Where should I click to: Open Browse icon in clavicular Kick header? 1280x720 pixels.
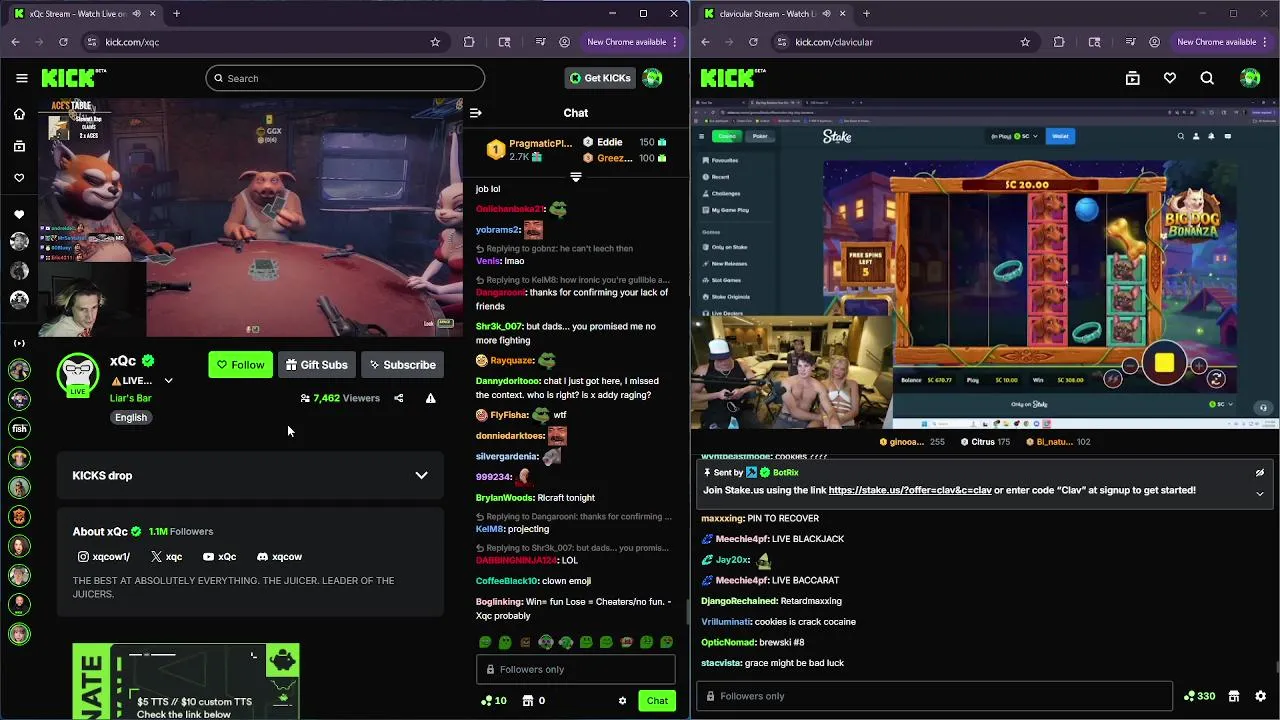coord(1133,78)
